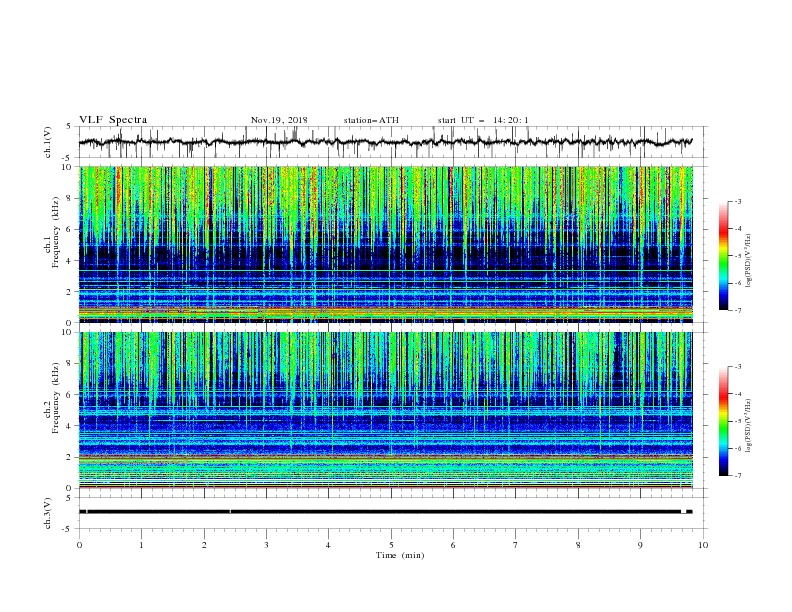
Task: Click time axis tick label "10"
Action: [703, 545]
